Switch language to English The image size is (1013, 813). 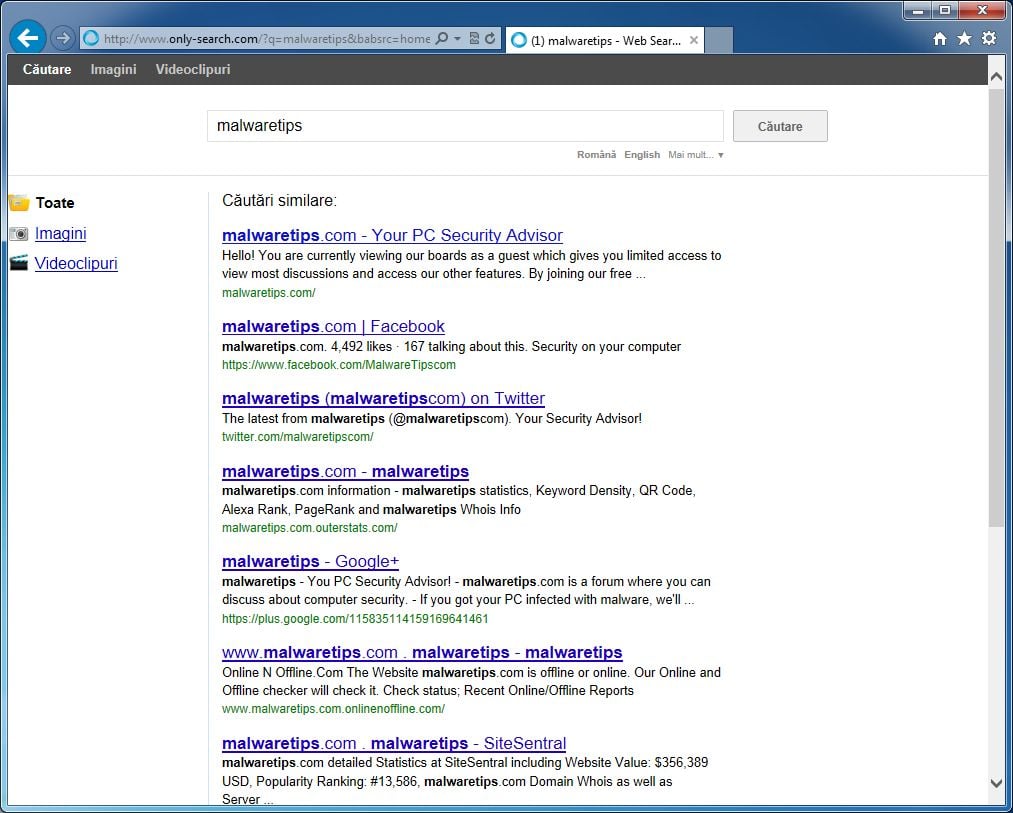pyautogui.click(x=641, y=155)
